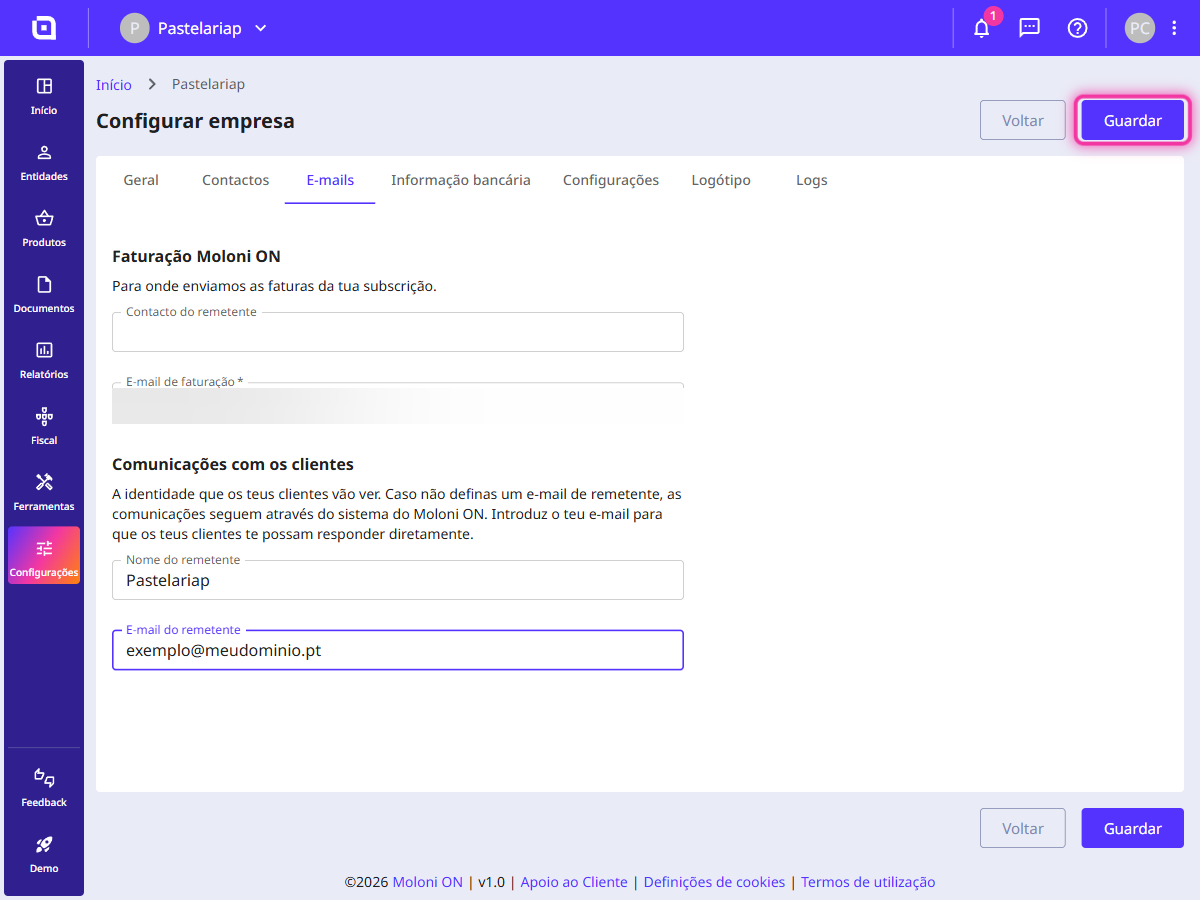The height and width of the screenshot is (900, 1200).
Task: Switch to the Logótipo tab
Action: 721,180
